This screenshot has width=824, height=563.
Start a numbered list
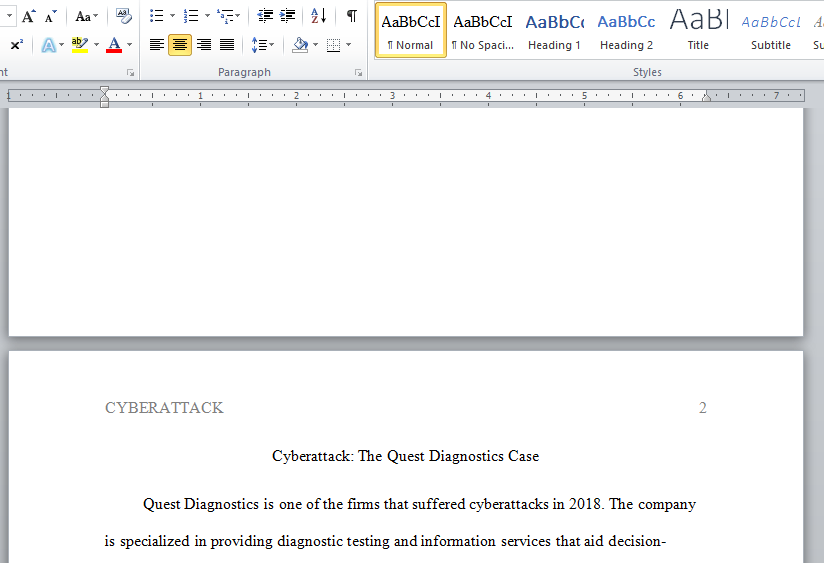(191, 16)
